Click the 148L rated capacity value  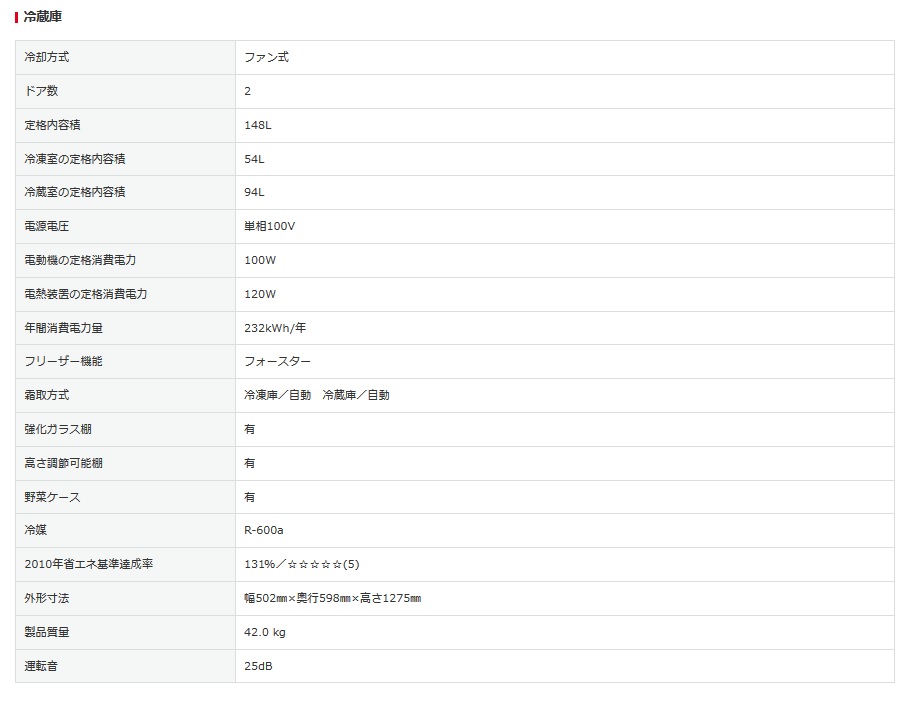point(258,126)
